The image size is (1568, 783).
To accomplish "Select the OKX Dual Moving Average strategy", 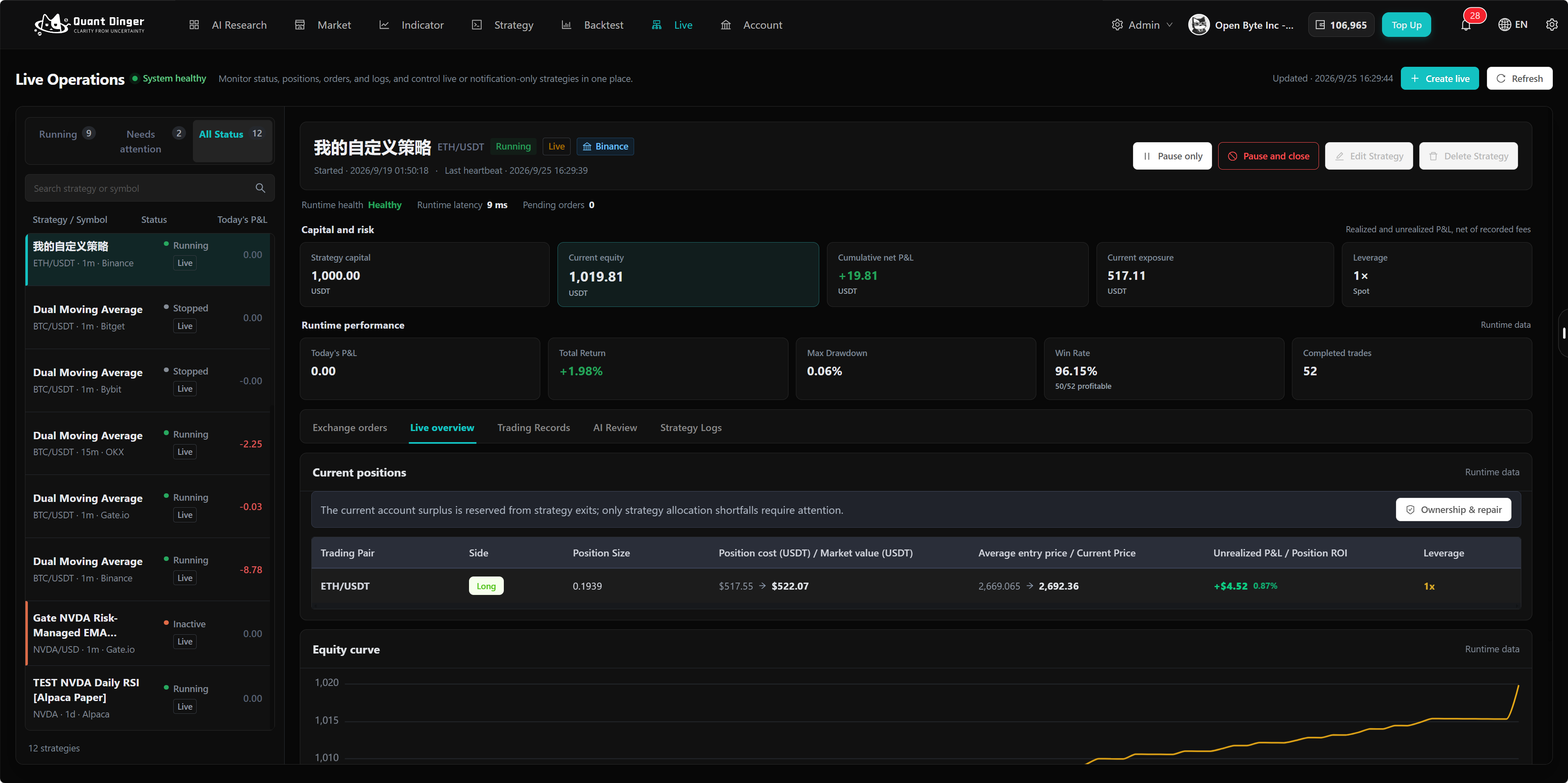I will click(x=148, y=443).
